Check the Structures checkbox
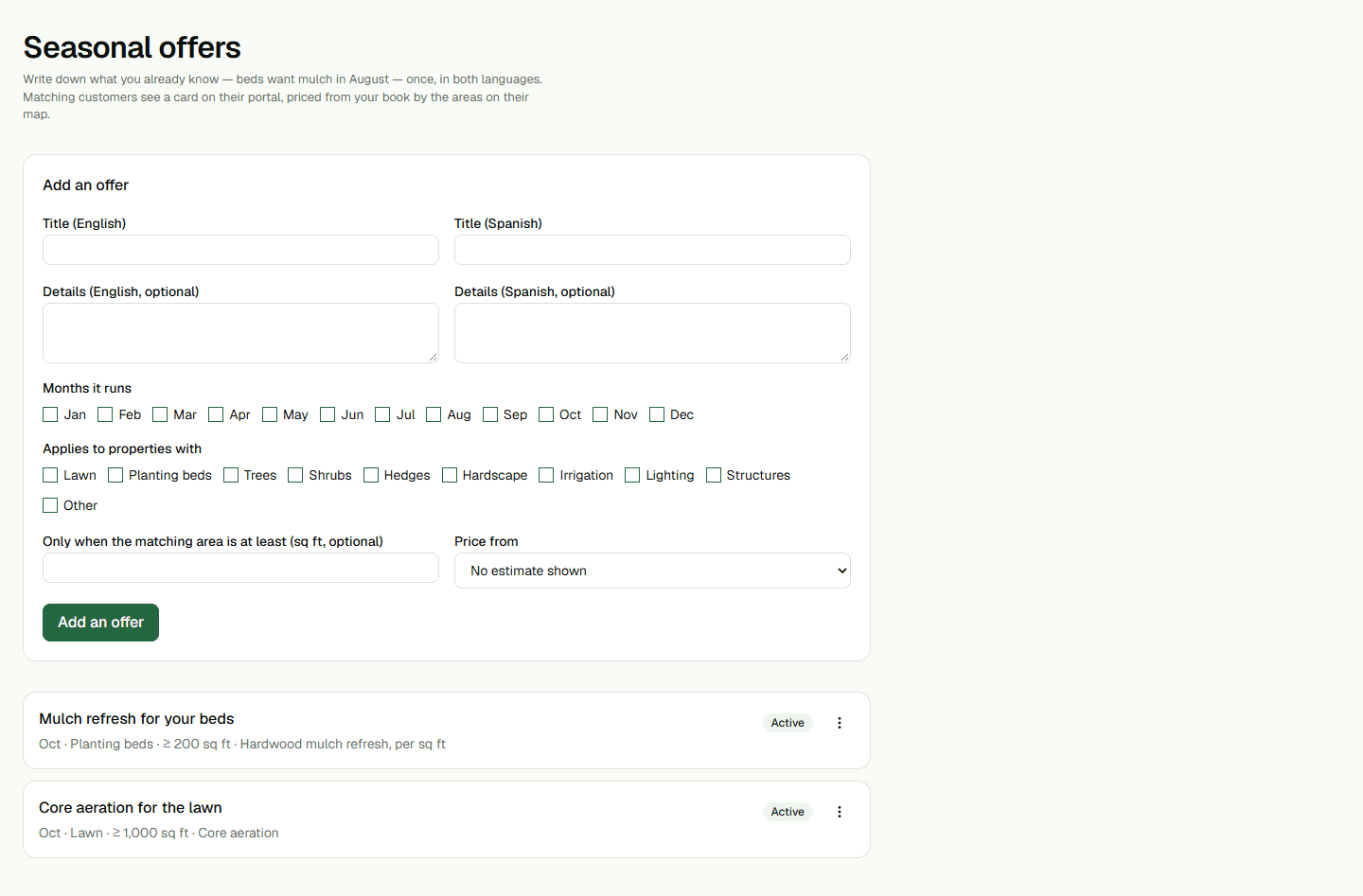 click(x=714, y=475)
